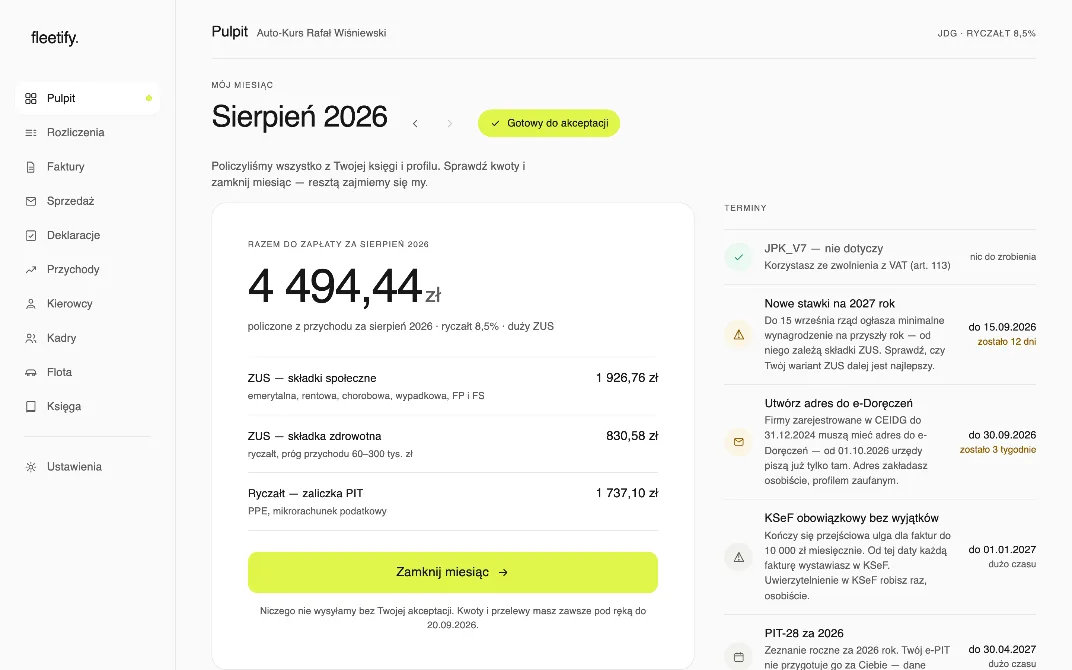1072x670 pixels.
Task: Open the Utwórz adres do e-Doręczeń item
Action: (880, 442)
